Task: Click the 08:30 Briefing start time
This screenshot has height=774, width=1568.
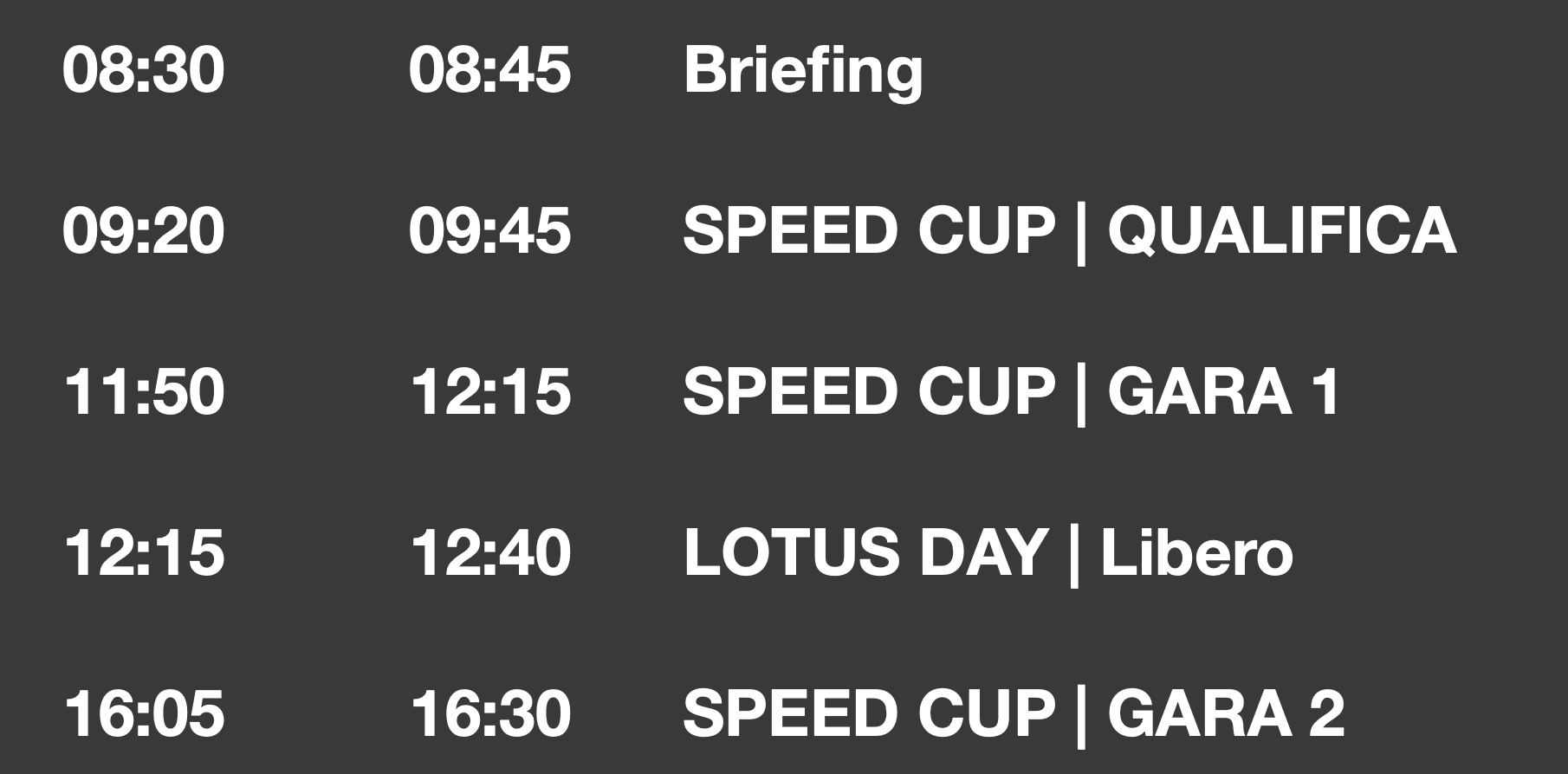Action: point(143,70)
